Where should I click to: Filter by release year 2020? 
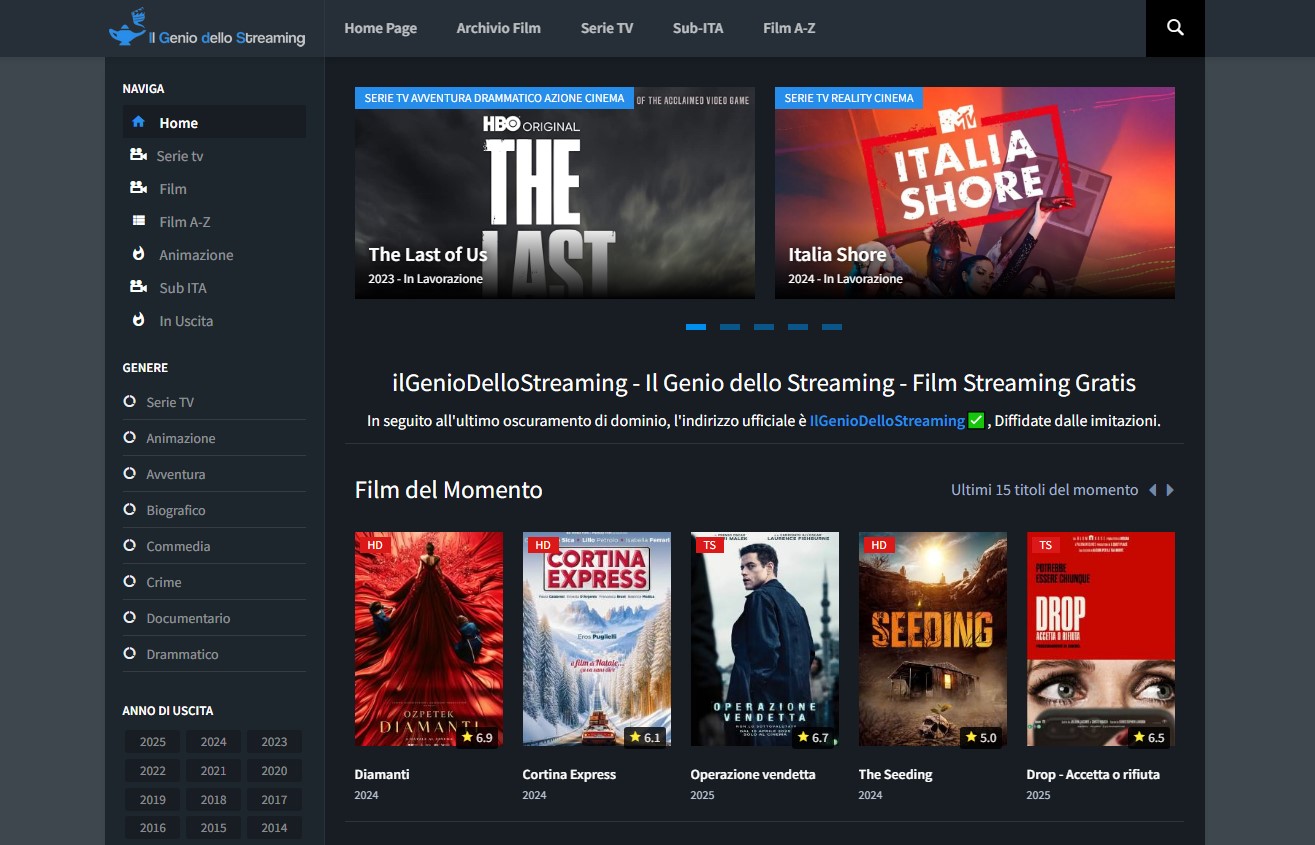tap(274, 771)
